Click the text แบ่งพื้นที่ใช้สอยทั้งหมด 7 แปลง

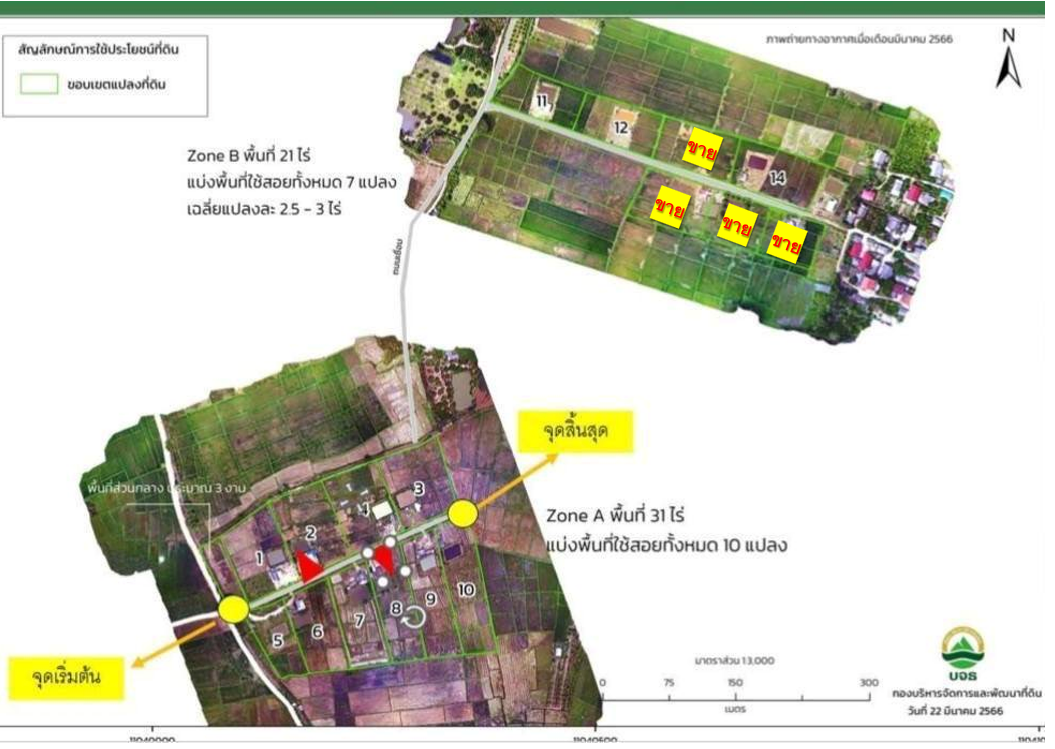[291, 182]
